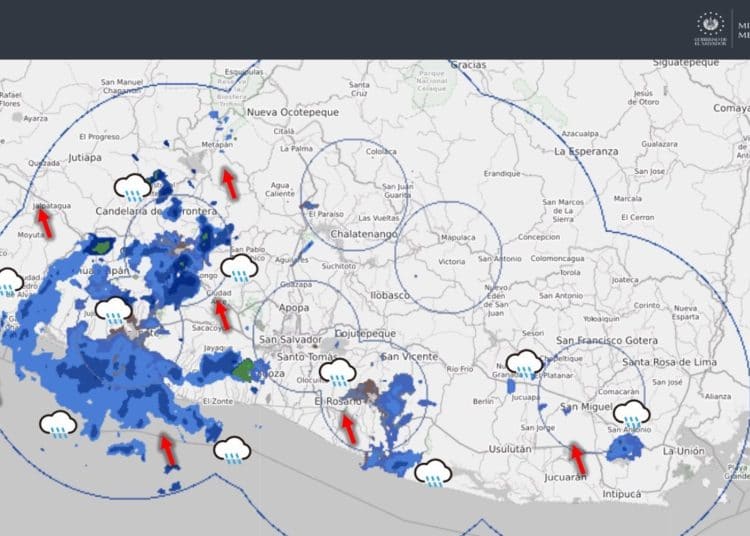
Task: Select the rain cloud icon beside San Pablo Tacachico
Action: [x=240, y=268]
